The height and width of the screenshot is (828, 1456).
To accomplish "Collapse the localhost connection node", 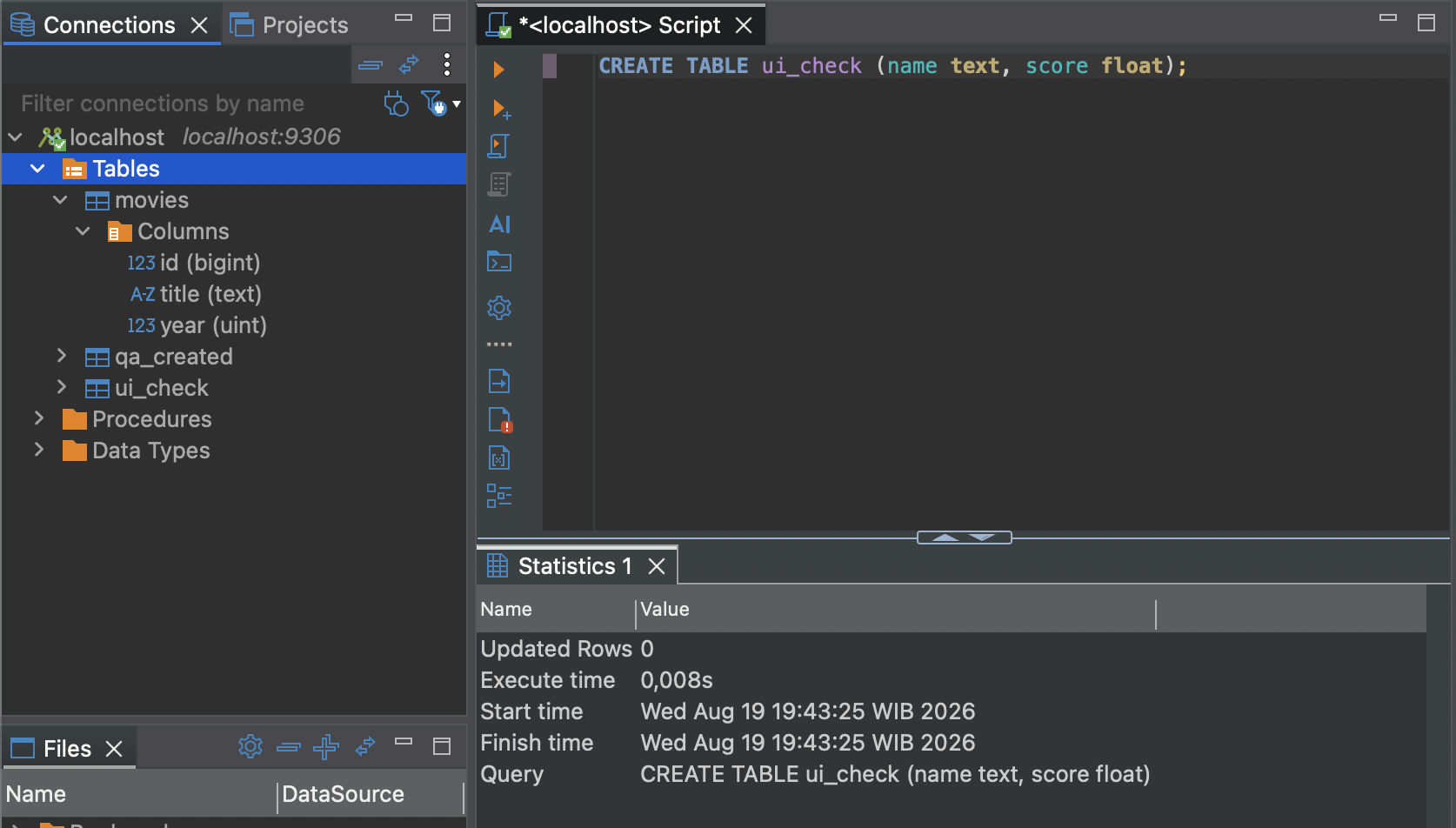I will [16, 137].
